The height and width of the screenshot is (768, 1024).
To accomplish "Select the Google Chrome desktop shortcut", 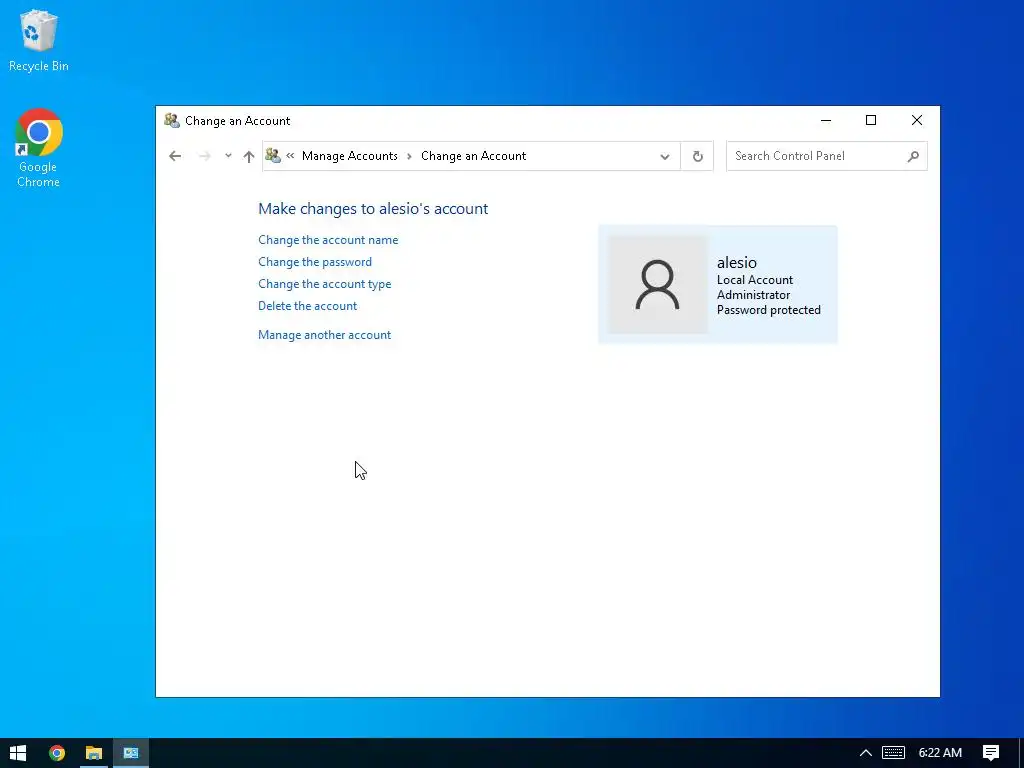I will [39, 148].
